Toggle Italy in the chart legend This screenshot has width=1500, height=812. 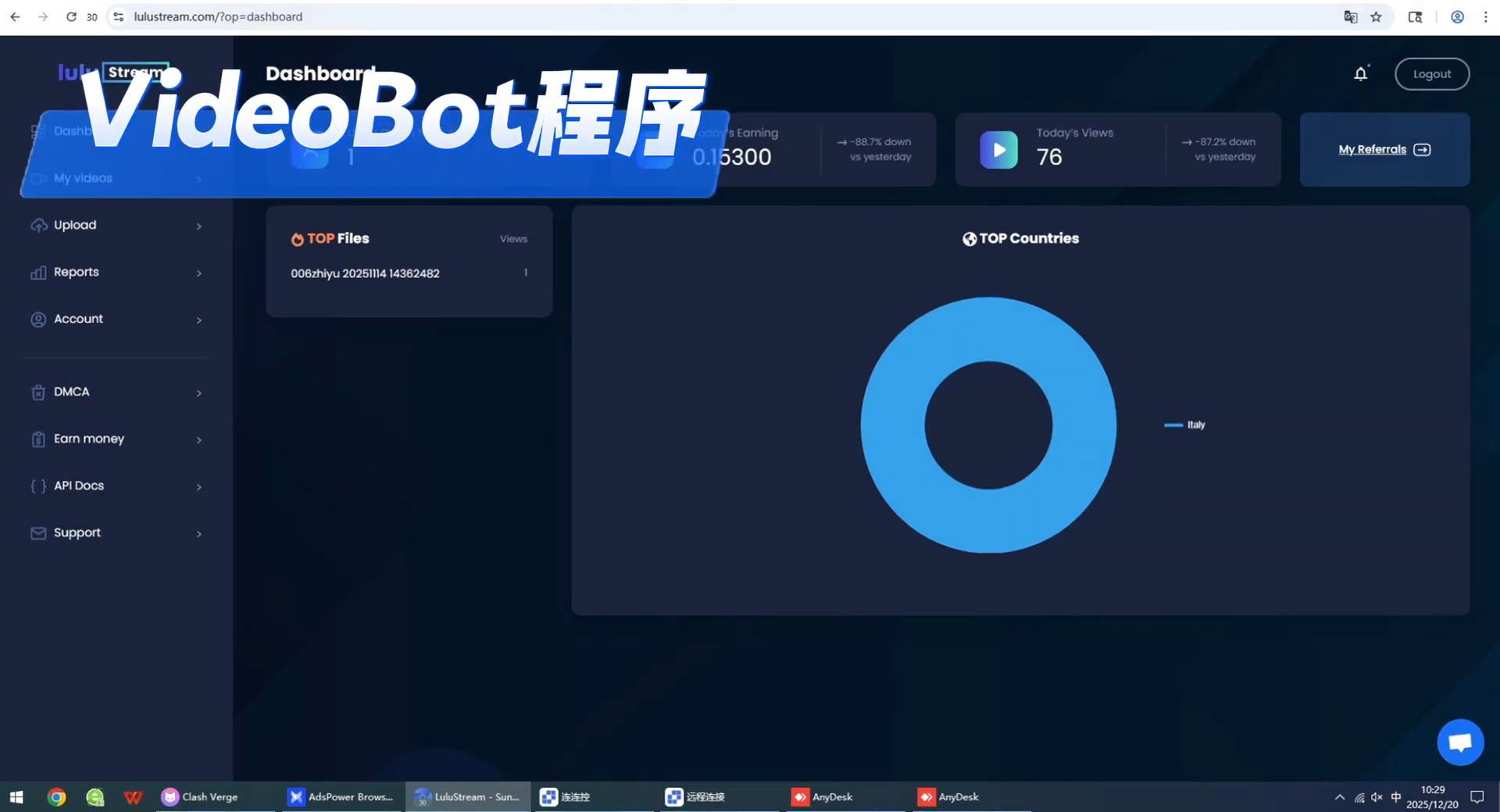tap(1184, 425)
